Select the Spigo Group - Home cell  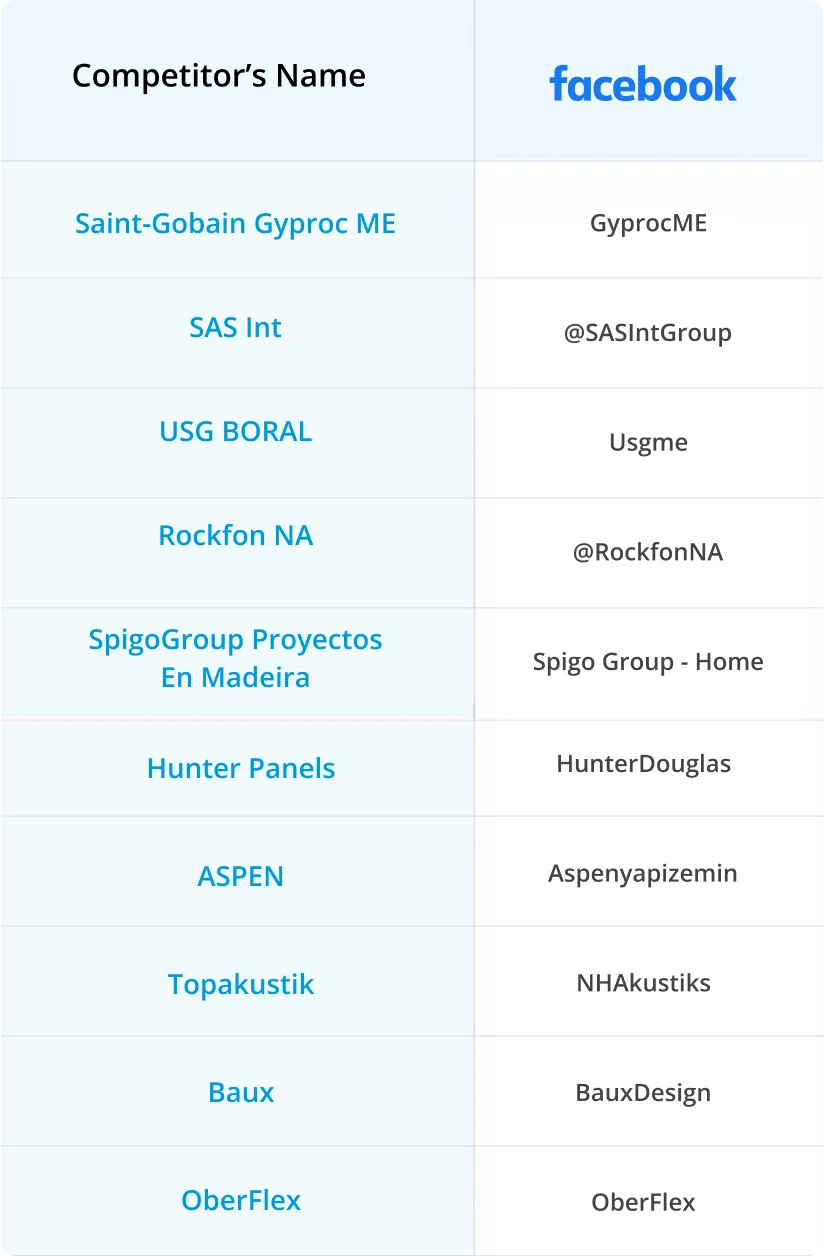pos(648,662)
